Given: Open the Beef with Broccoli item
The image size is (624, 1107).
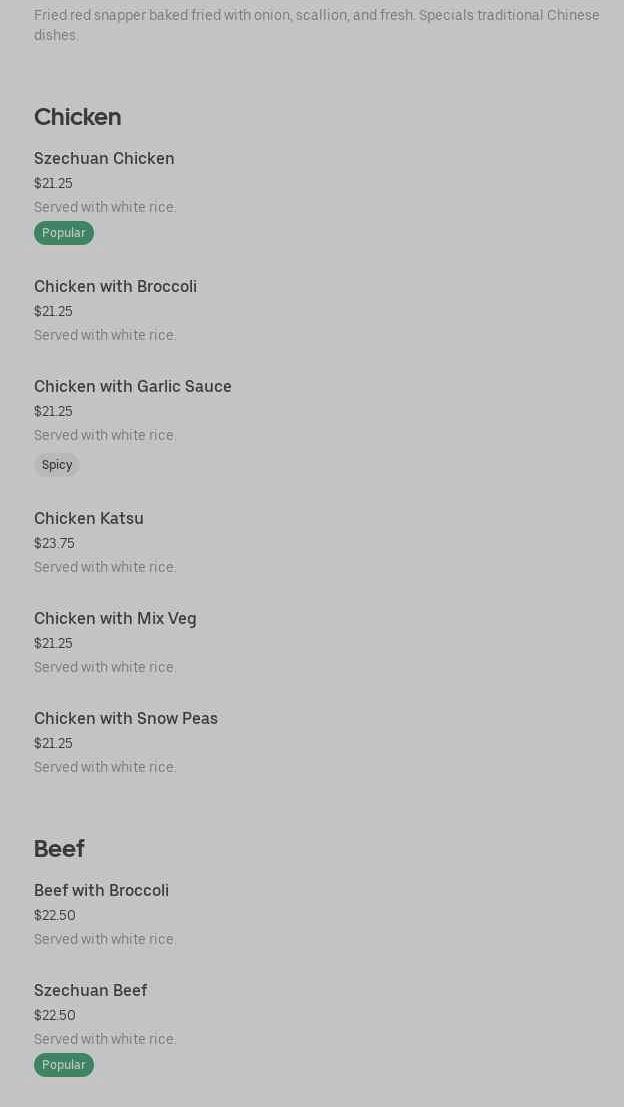Looking at the screenshot, I should 101,891.
